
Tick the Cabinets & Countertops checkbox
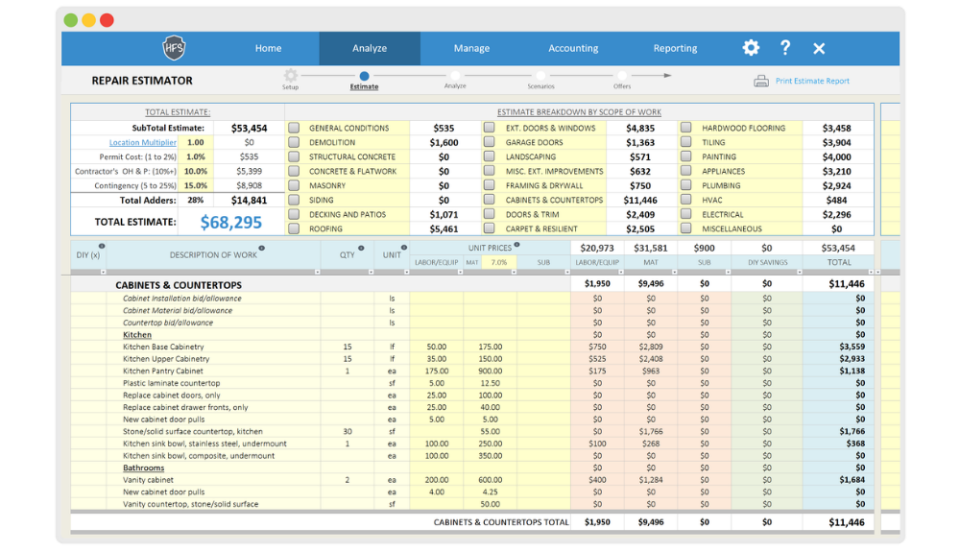click(489, 200)
